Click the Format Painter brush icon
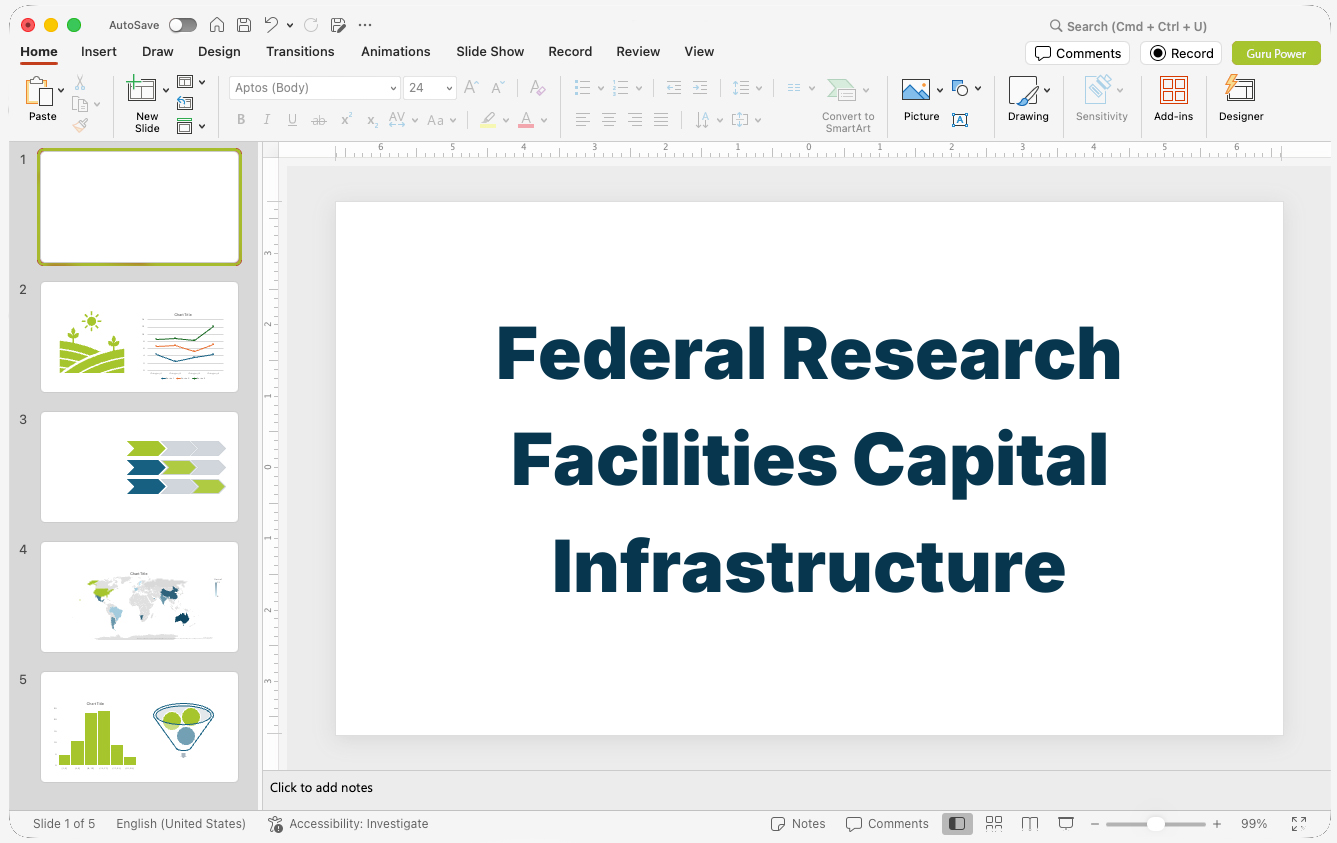Screen dimensions: 1337x843 pos(80,125)
